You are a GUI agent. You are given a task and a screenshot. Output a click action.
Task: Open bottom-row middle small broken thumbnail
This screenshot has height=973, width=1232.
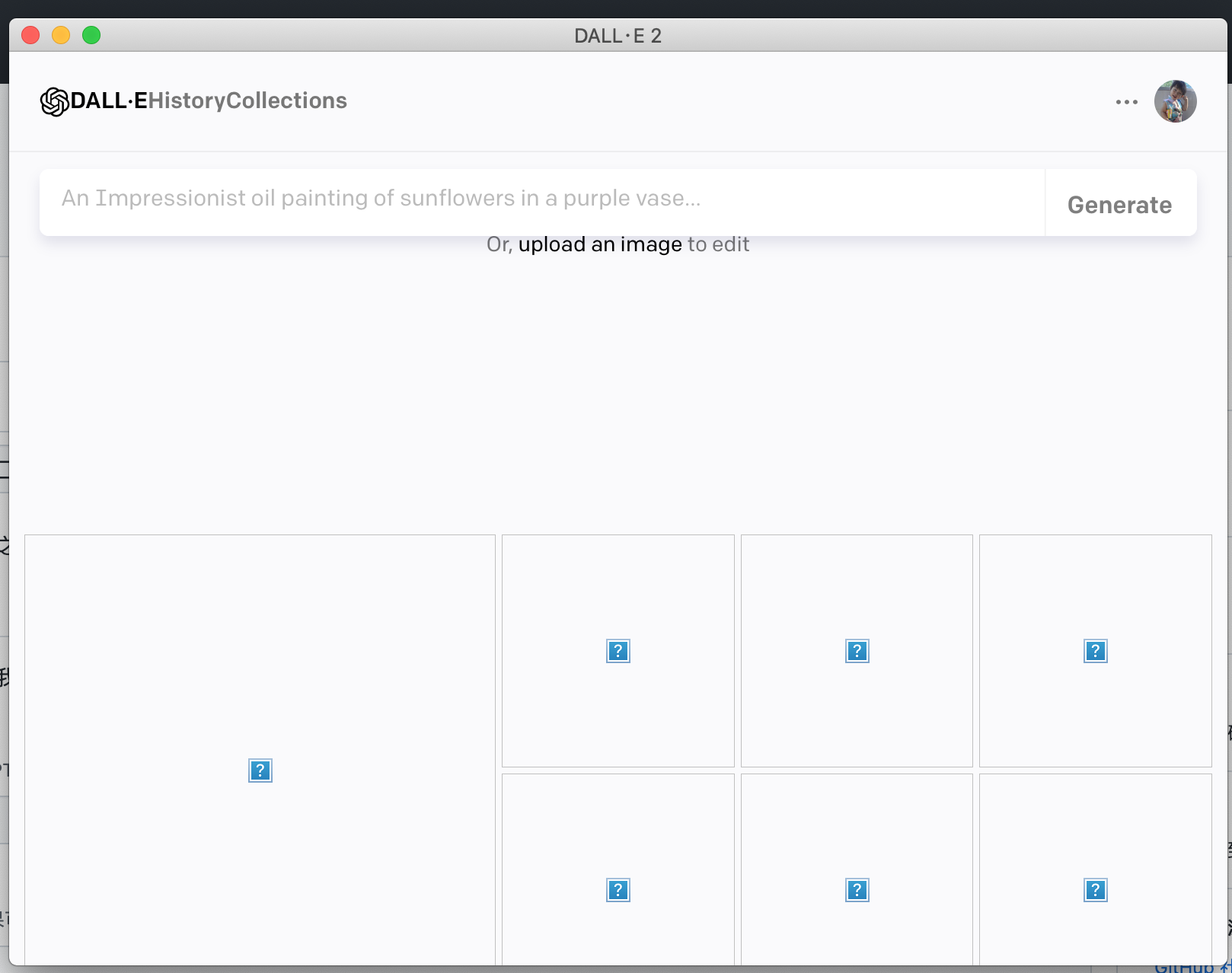click(x=857, y=869)
